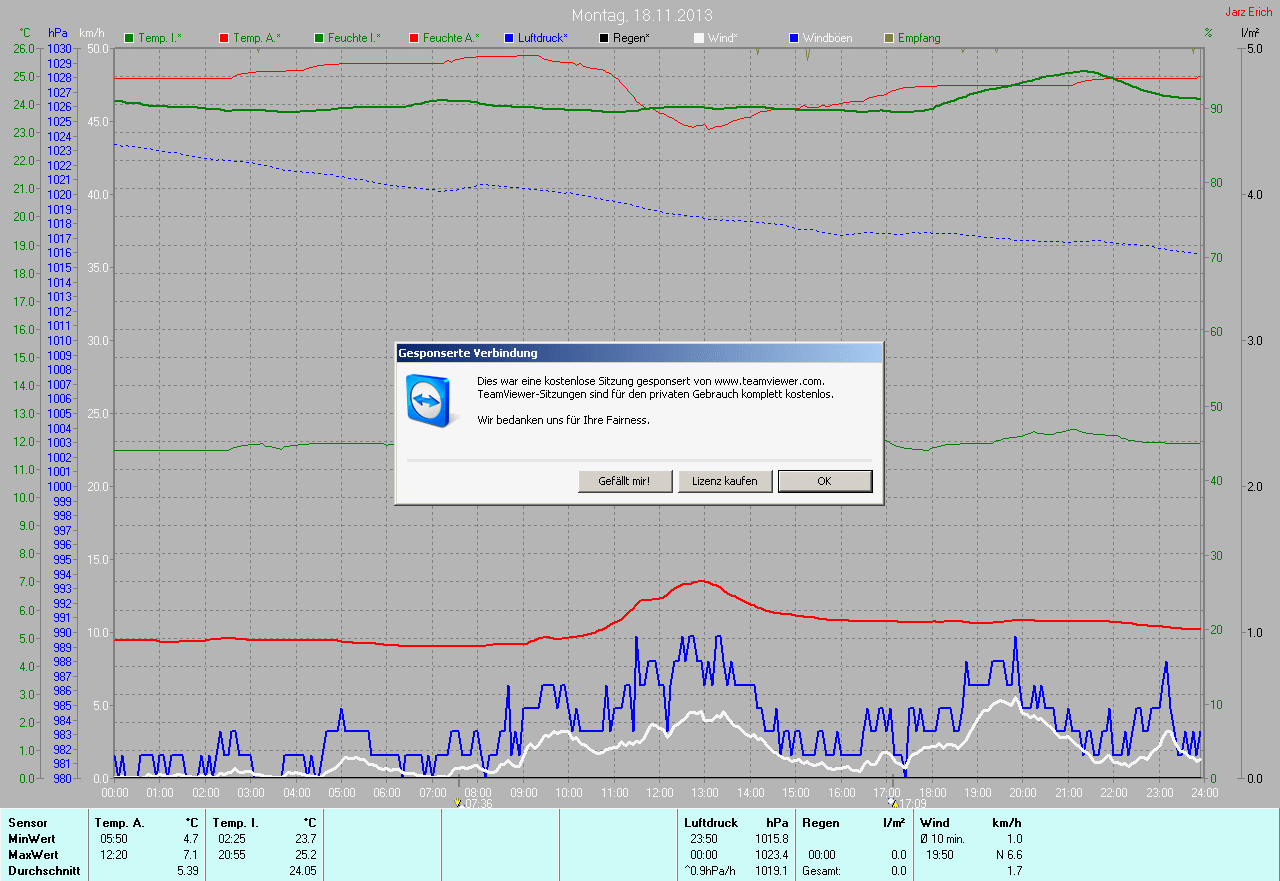Toggle the Feuchte A. legend square
This screenshot has height=881, width=1280.
click(414, 38)
